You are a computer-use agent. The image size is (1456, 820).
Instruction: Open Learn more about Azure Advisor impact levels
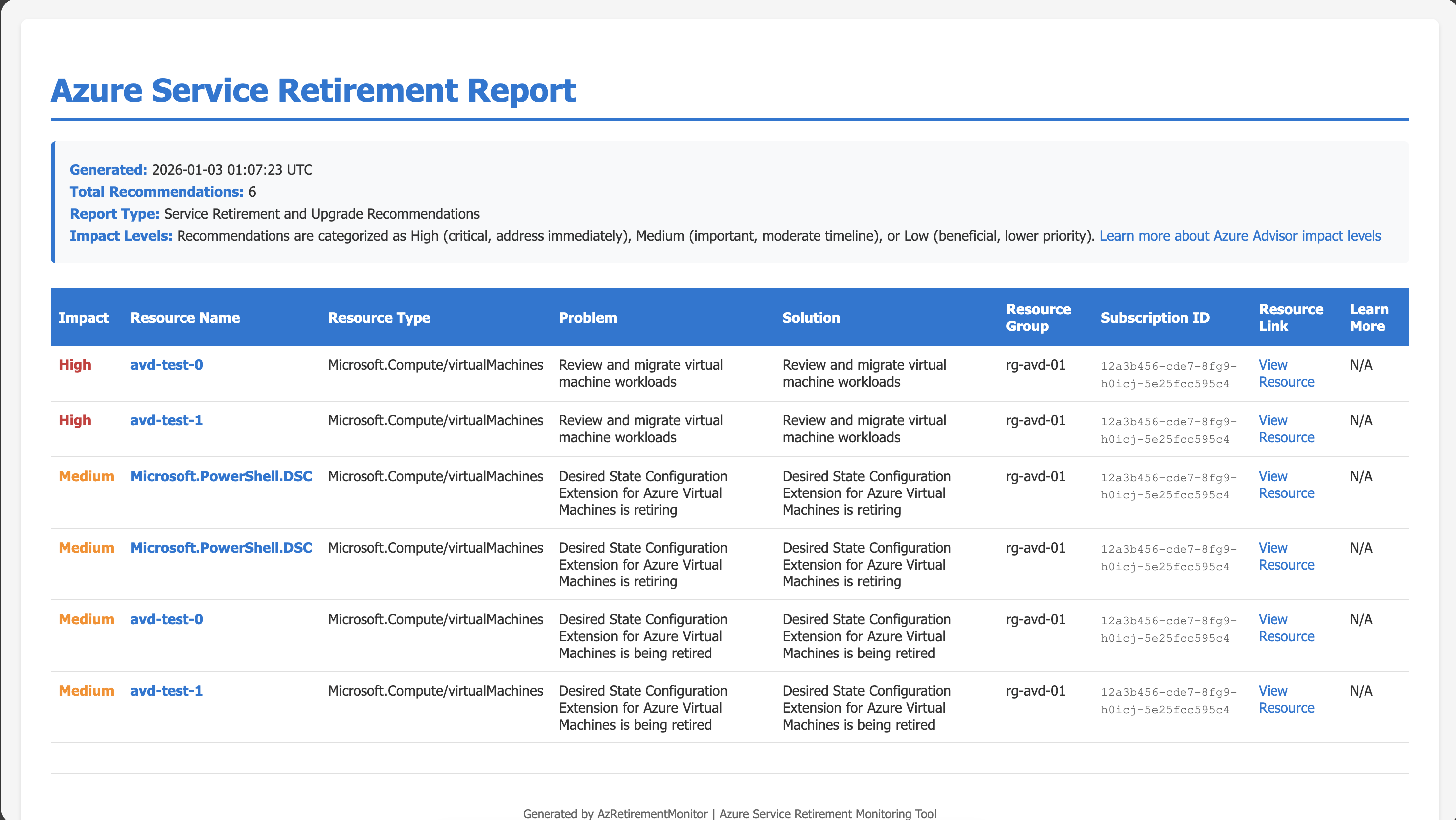1240,236
